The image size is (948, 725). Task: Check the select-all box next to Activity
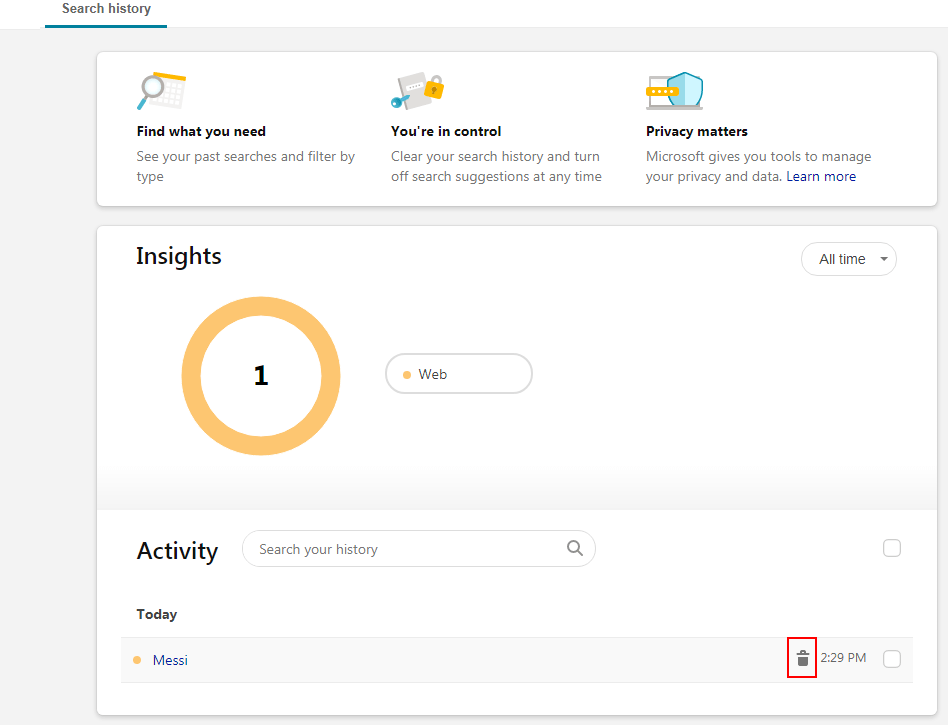(x=892, y=548)
